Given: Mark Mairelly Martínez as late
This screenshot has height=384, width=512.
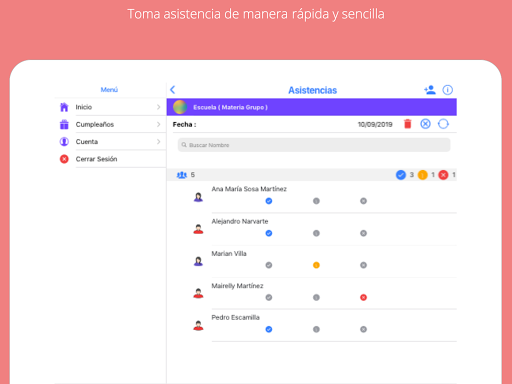Looking at the screenshot, I should 316,297.
